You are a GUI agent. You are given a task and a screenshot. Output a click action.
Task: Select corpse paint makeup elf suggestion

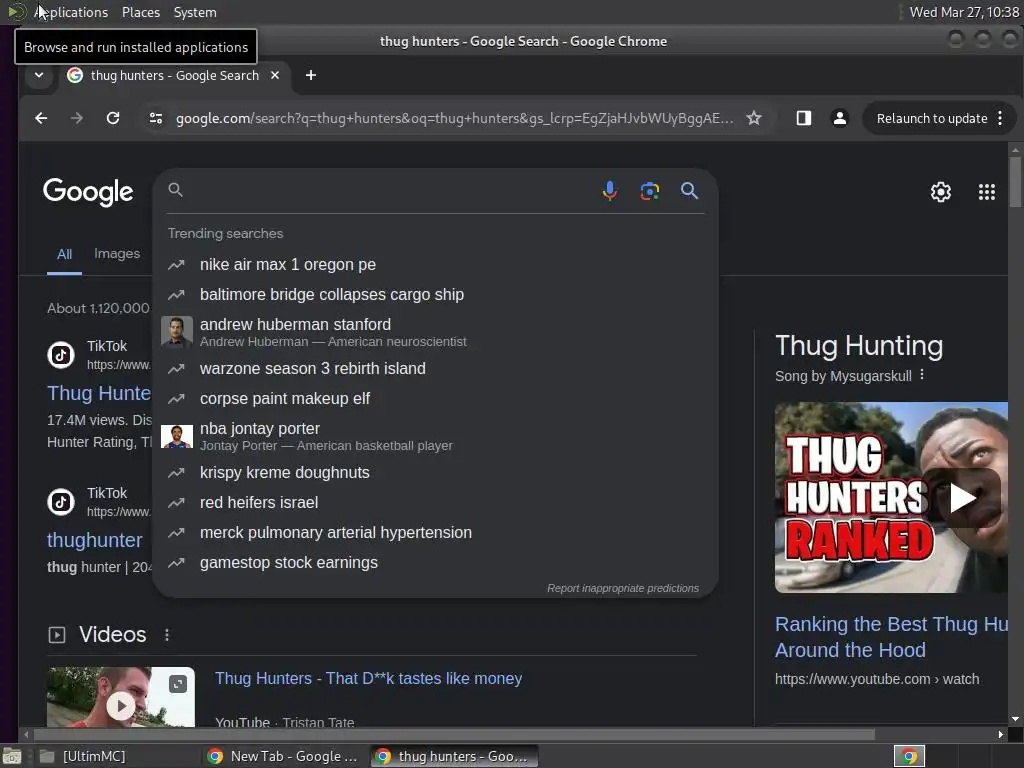click(436, 398)
